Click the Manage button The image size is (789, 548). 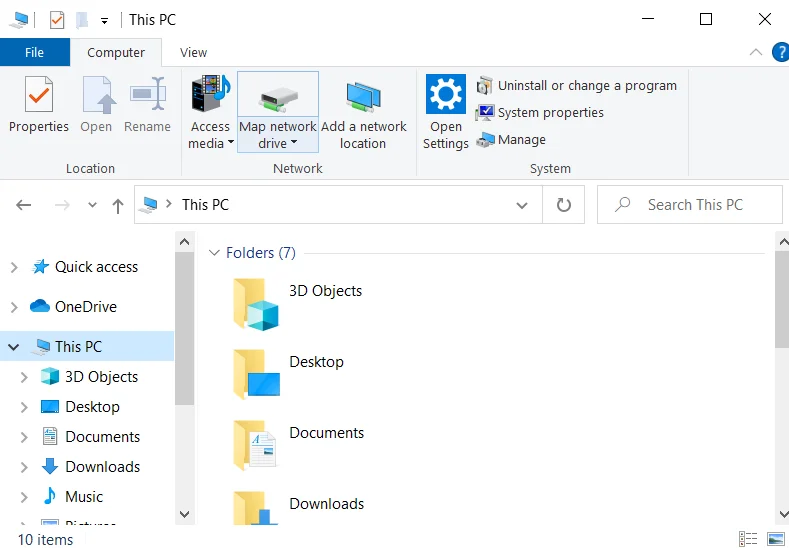[511, 140]
